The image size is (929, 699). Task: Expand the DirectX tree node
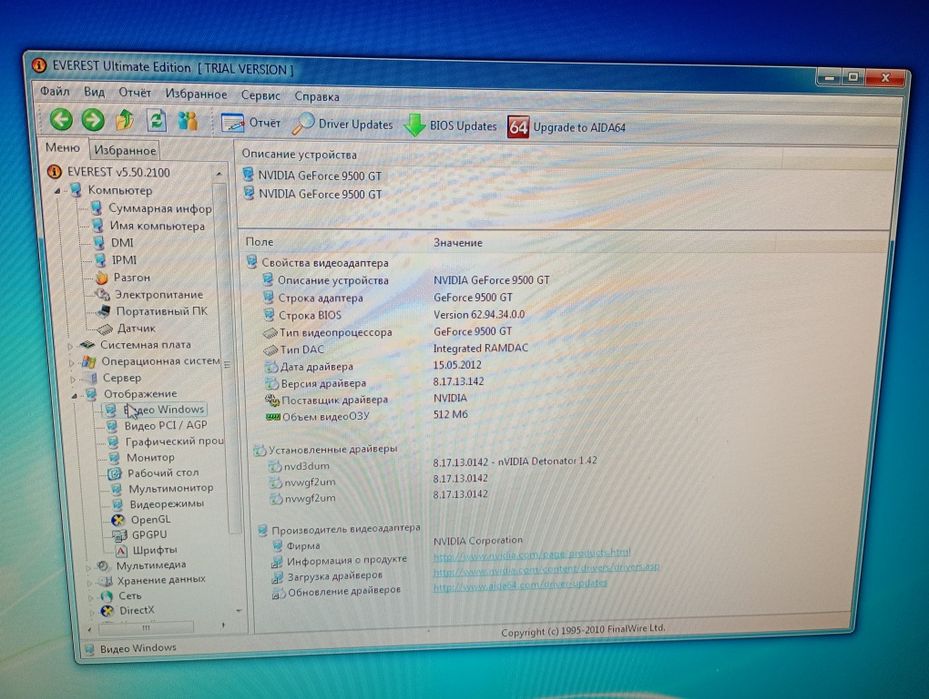tap(91, 612)
